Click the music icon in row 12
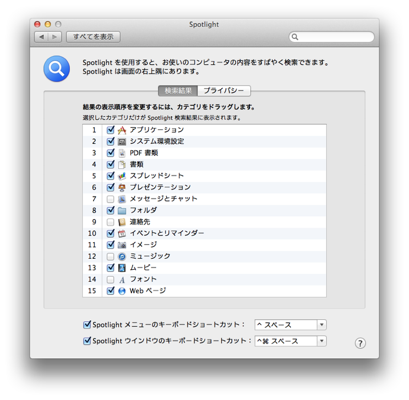 122,257
